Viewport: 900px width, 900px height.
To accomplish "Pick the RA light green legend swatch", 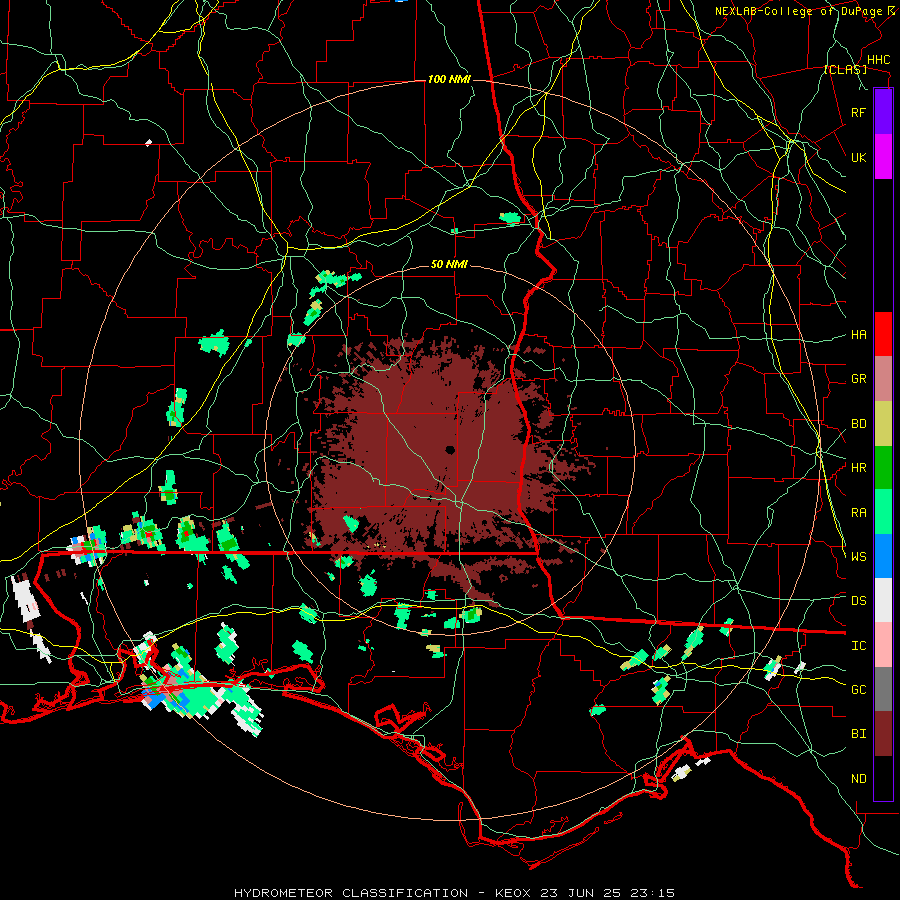I will pos(883,512).
